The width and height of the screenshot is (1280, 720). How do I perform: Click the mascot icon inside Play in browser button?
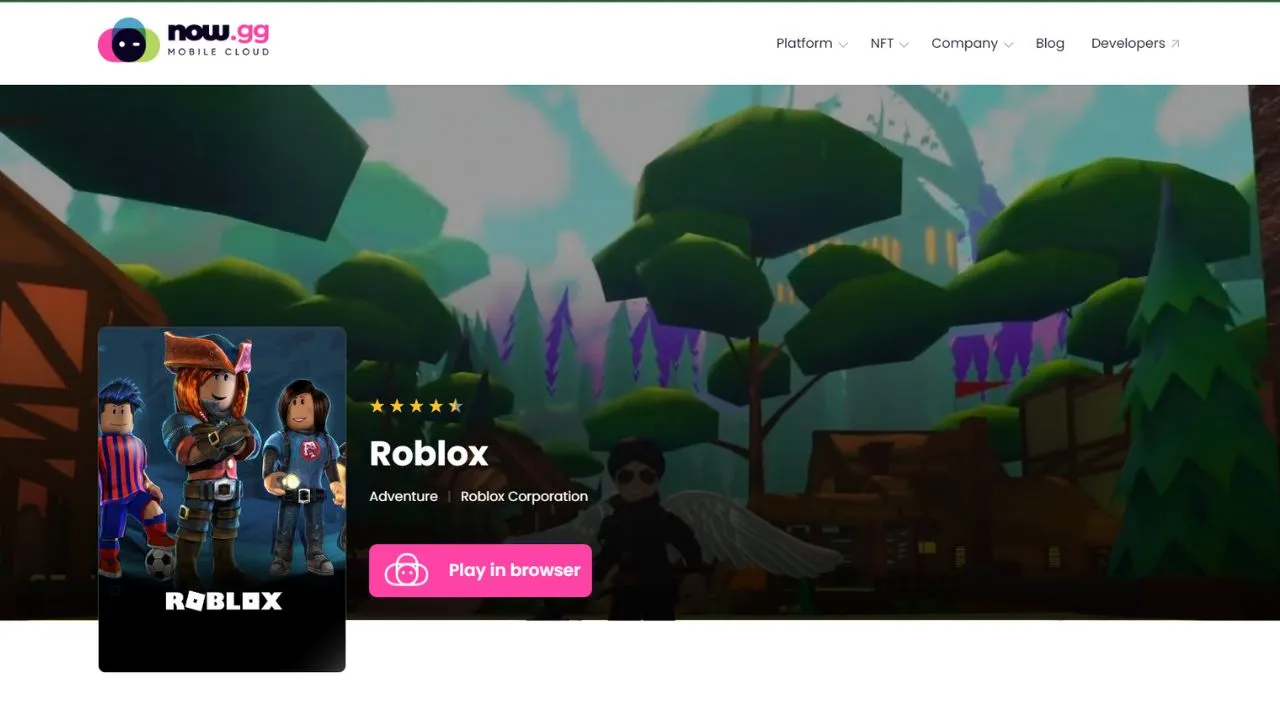click(x=405, y=570)
